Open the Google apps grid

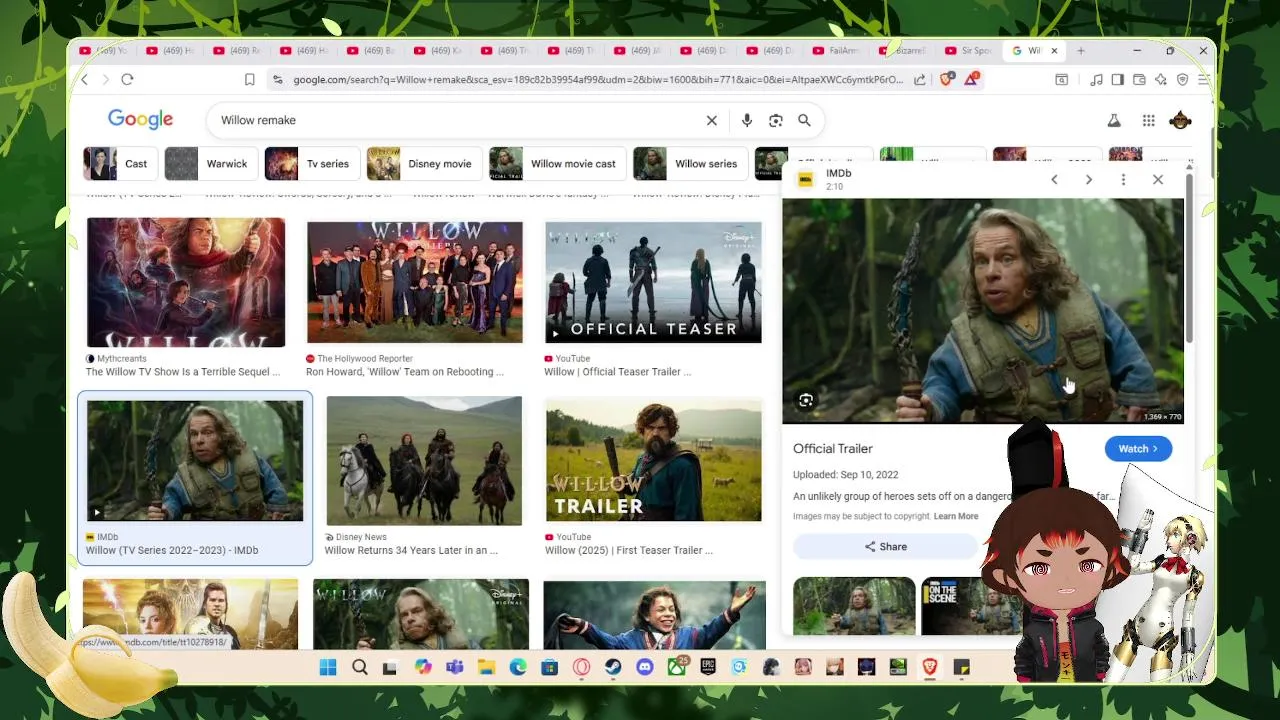[1149, 120]
